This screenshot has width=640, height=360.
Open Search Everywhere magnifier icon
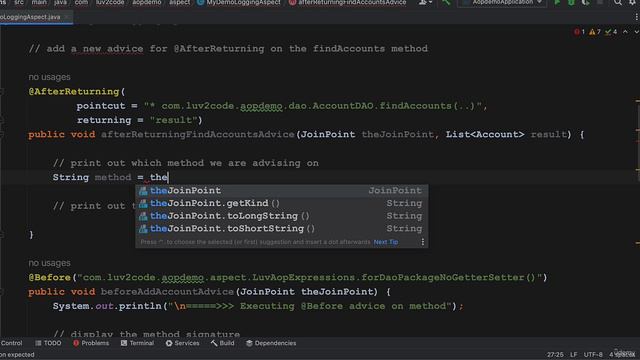[x=618, y=2]
